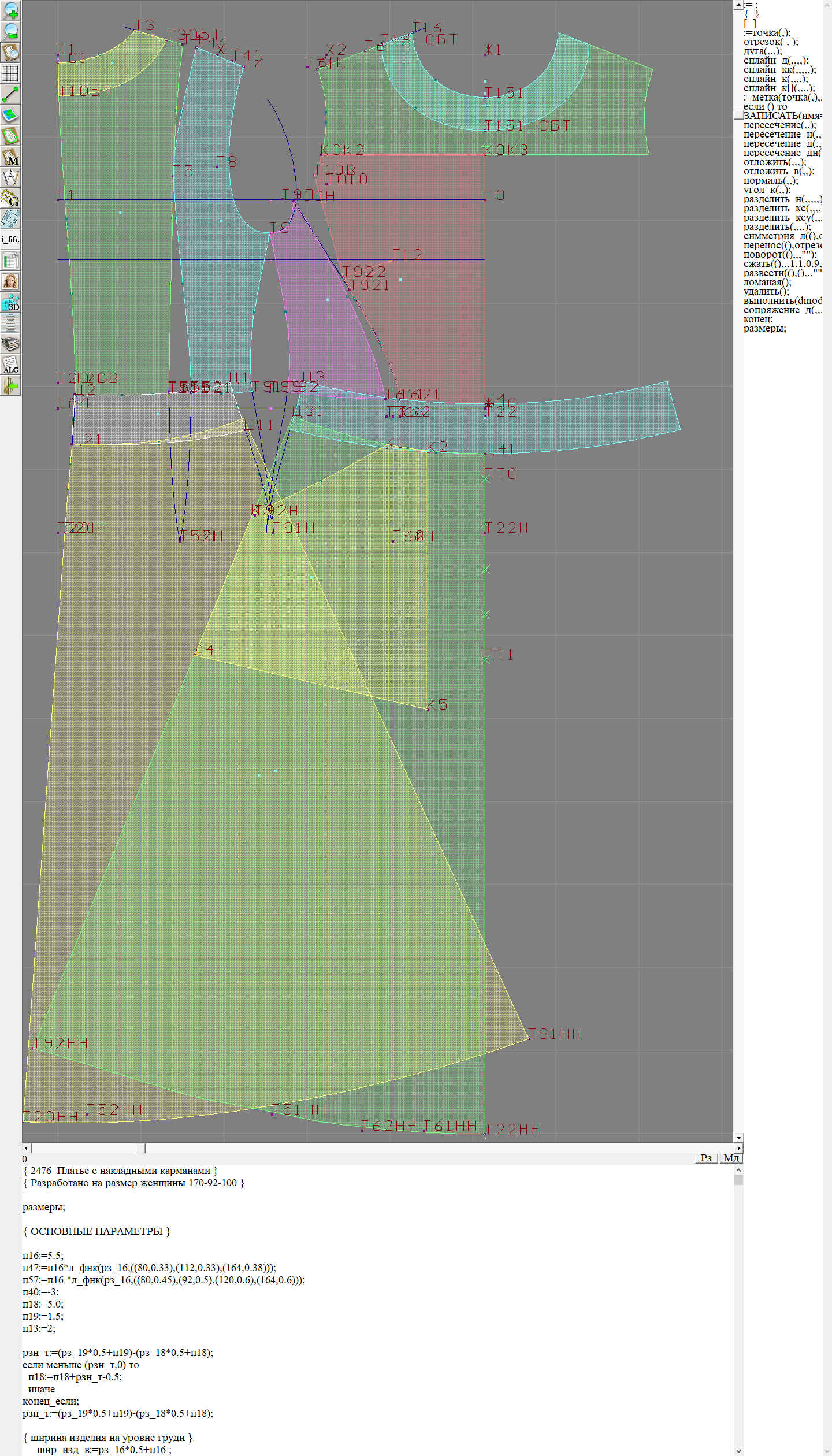Click the zoom out magnifier icon

(10, 31)
